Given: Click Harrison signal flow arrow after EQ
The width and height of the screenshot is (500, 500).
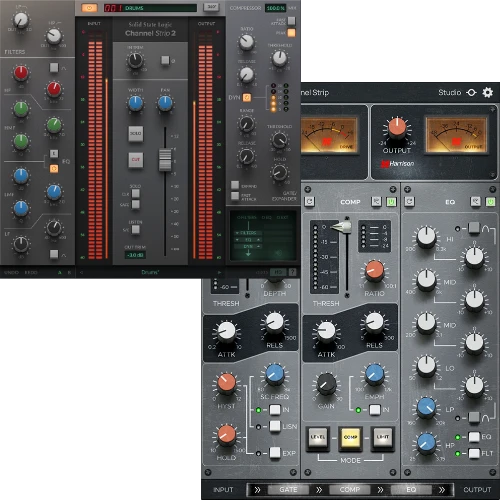Looking at the screenshot, I should click(x=442, y=490).
